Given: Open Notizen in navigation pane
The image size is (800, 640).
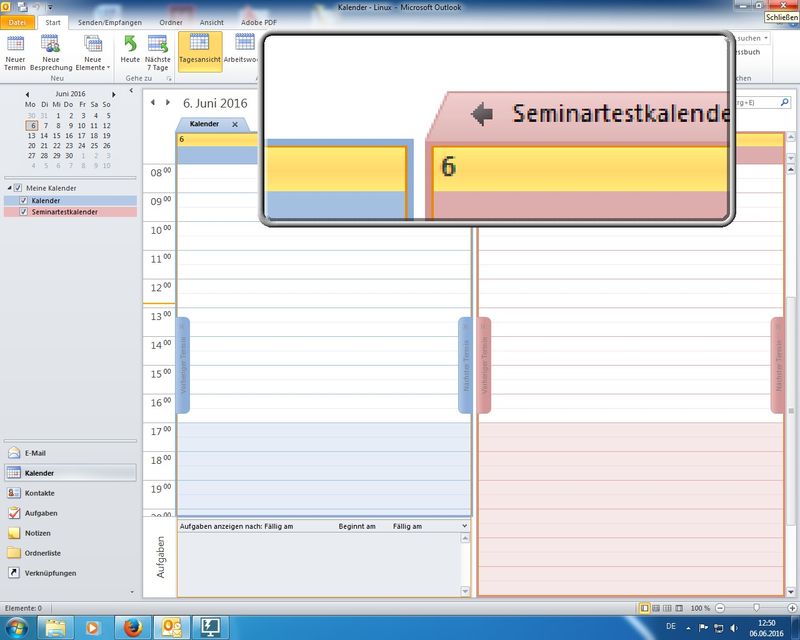Looking at the screenshot, I should point(38,533).
